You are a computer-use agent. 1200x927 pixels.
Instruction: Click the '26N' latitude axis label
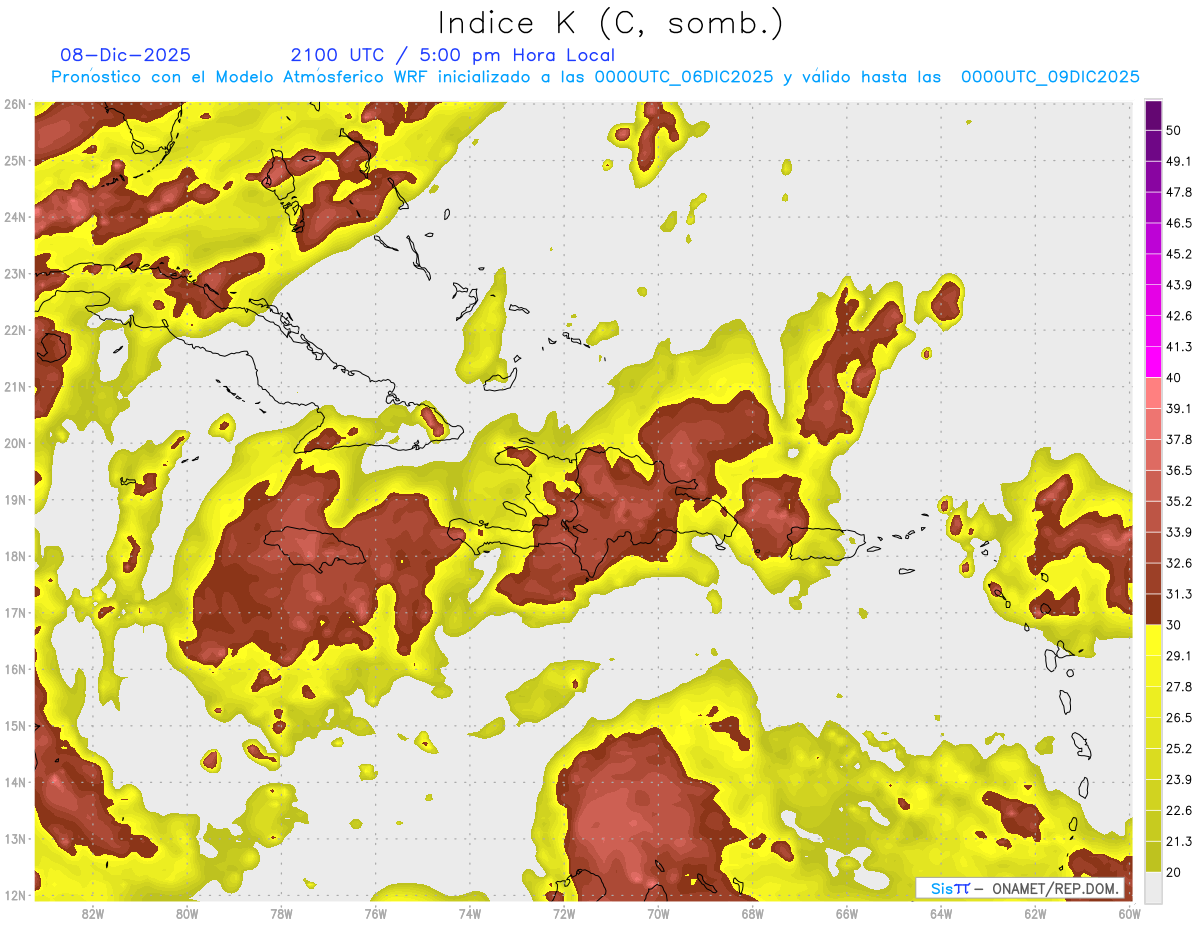click(15, 104)
